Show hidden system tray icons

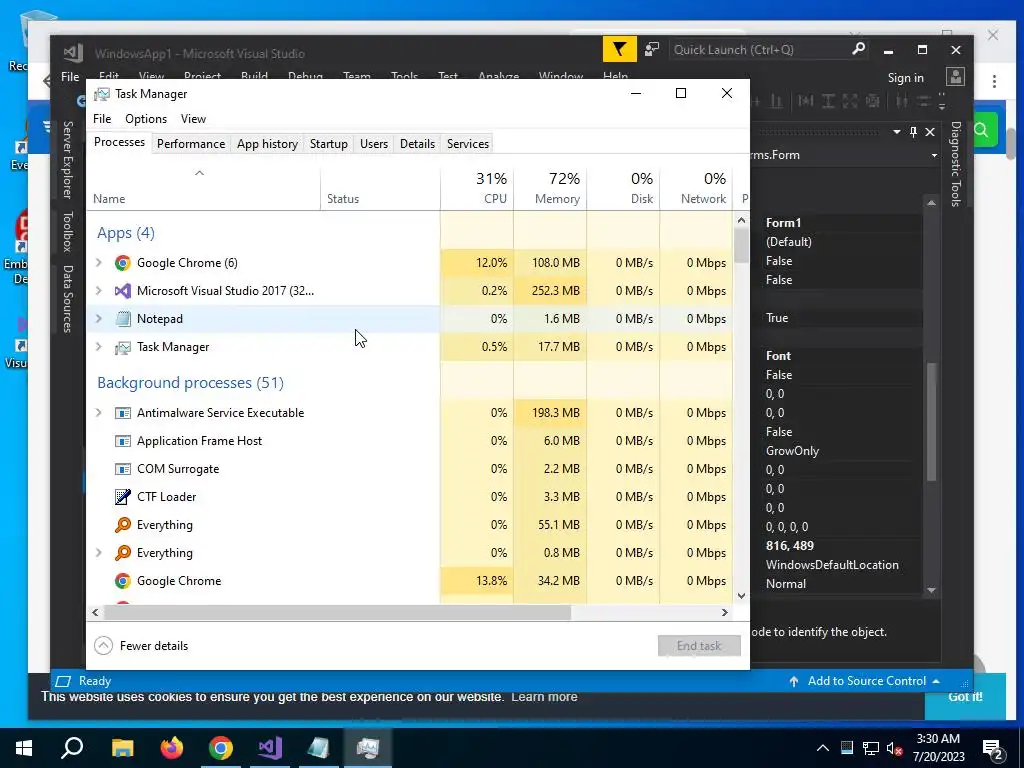point(823,748)
